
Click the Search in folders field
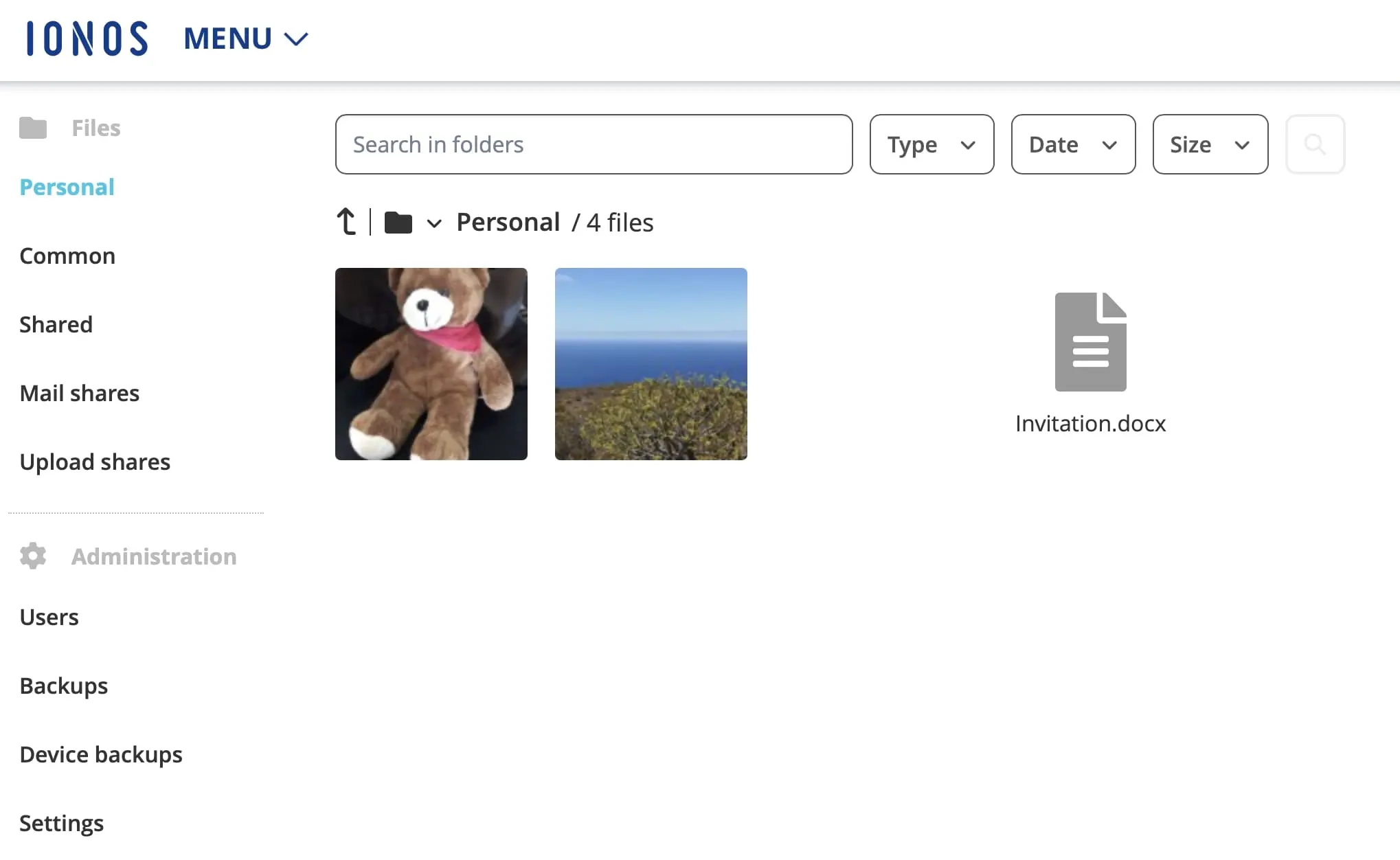point(594,144)
